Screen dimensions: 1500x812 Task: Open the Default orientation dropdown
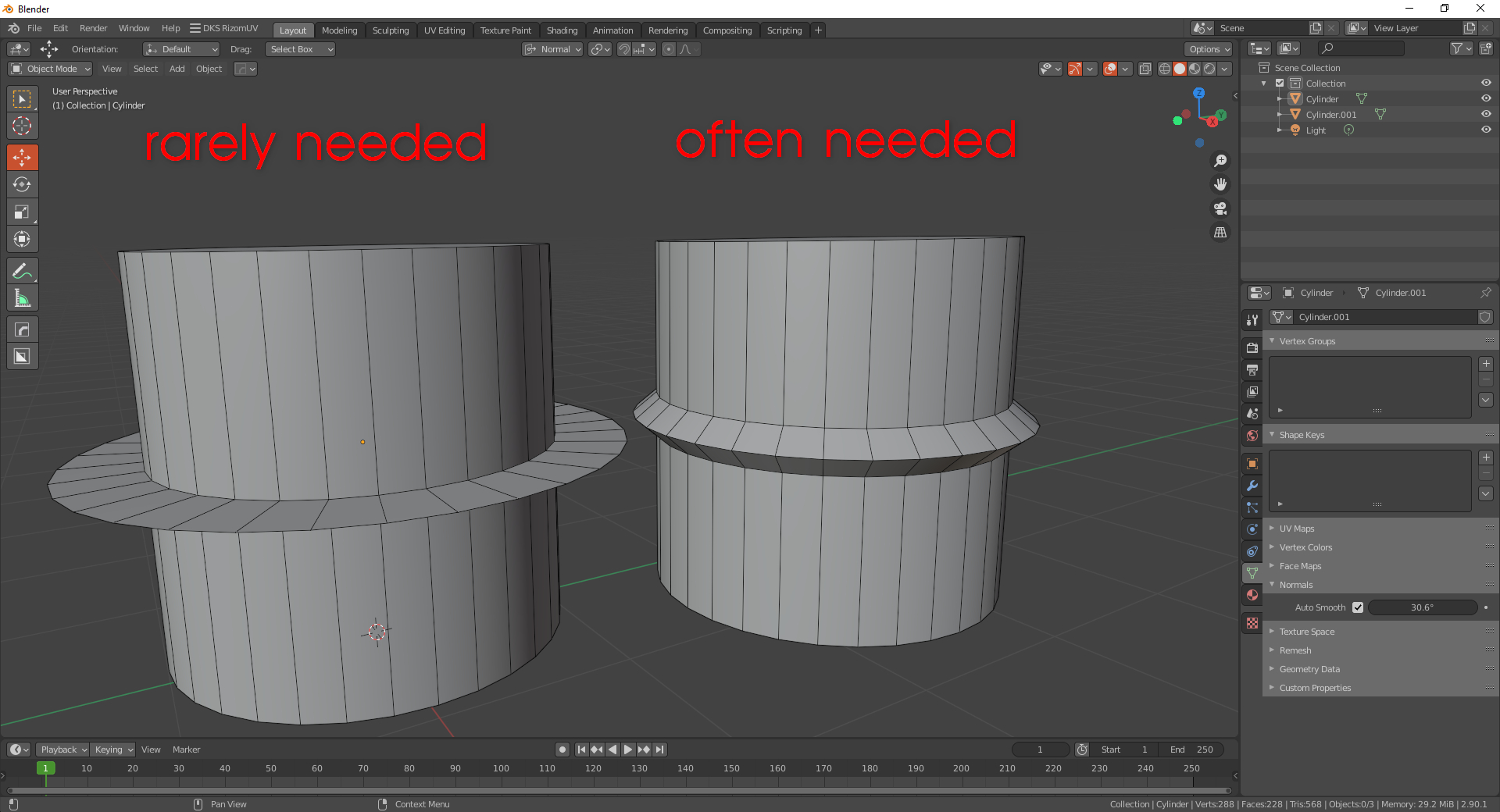click(181, 49)
